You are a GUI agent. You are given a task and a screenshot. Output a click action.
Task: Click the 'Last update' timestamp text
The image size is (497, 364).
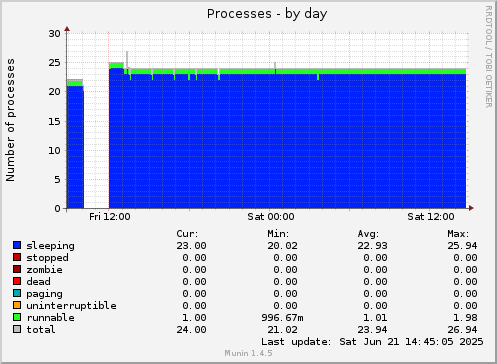(372, 342)
